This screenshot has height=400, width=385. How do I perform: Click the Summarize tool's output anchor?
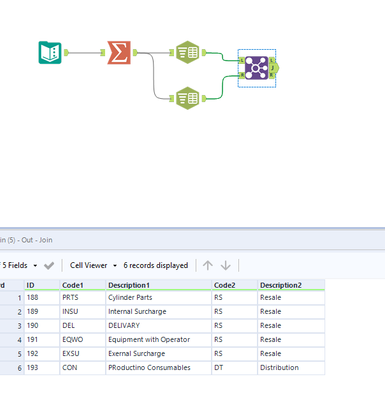coord(135,52)
